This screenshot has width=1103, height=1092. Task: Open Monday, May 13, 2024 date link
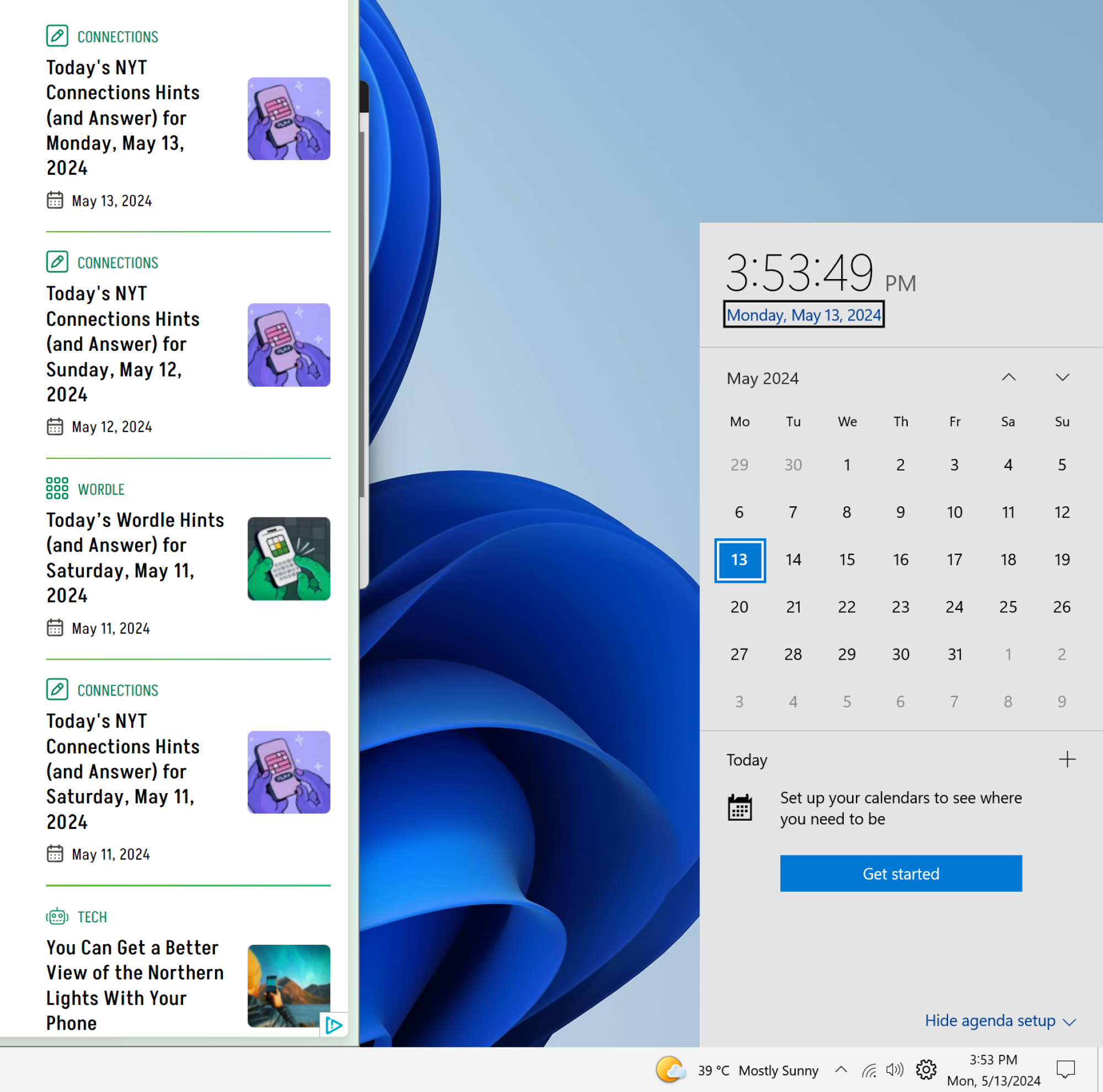point(804,315)
